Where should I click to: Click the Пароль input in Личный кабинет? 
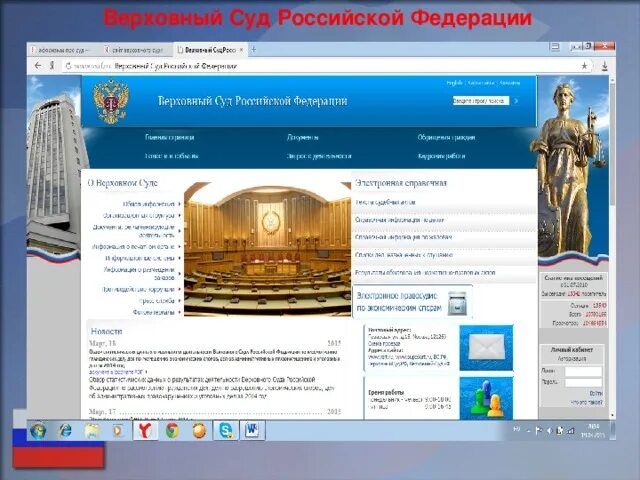click(x=583, y=382)
